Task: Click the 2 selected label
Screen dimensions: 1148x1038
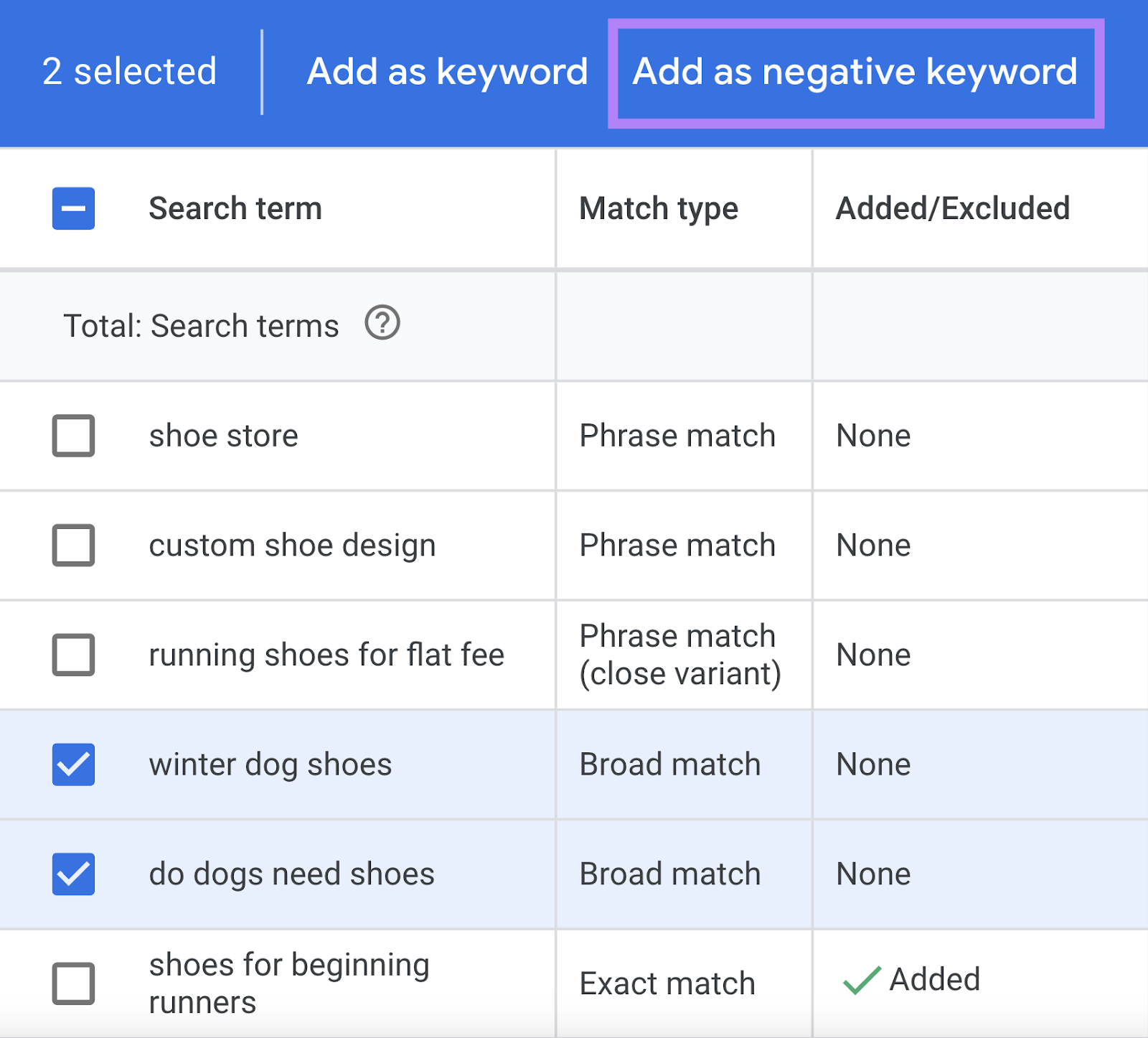Action: [130, 71]
